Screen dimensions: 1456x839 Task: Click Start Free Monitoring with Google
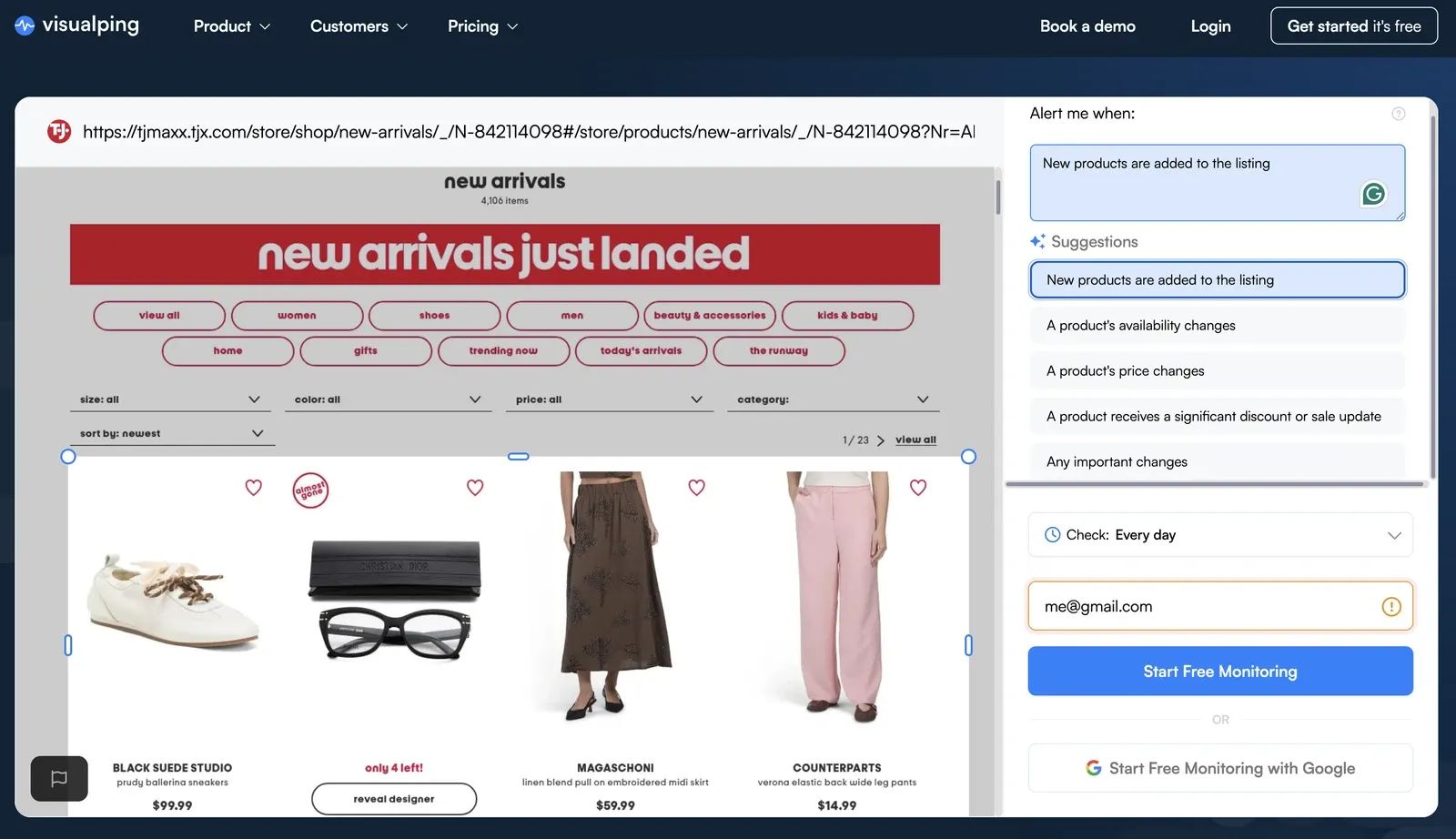(1220, 768)
